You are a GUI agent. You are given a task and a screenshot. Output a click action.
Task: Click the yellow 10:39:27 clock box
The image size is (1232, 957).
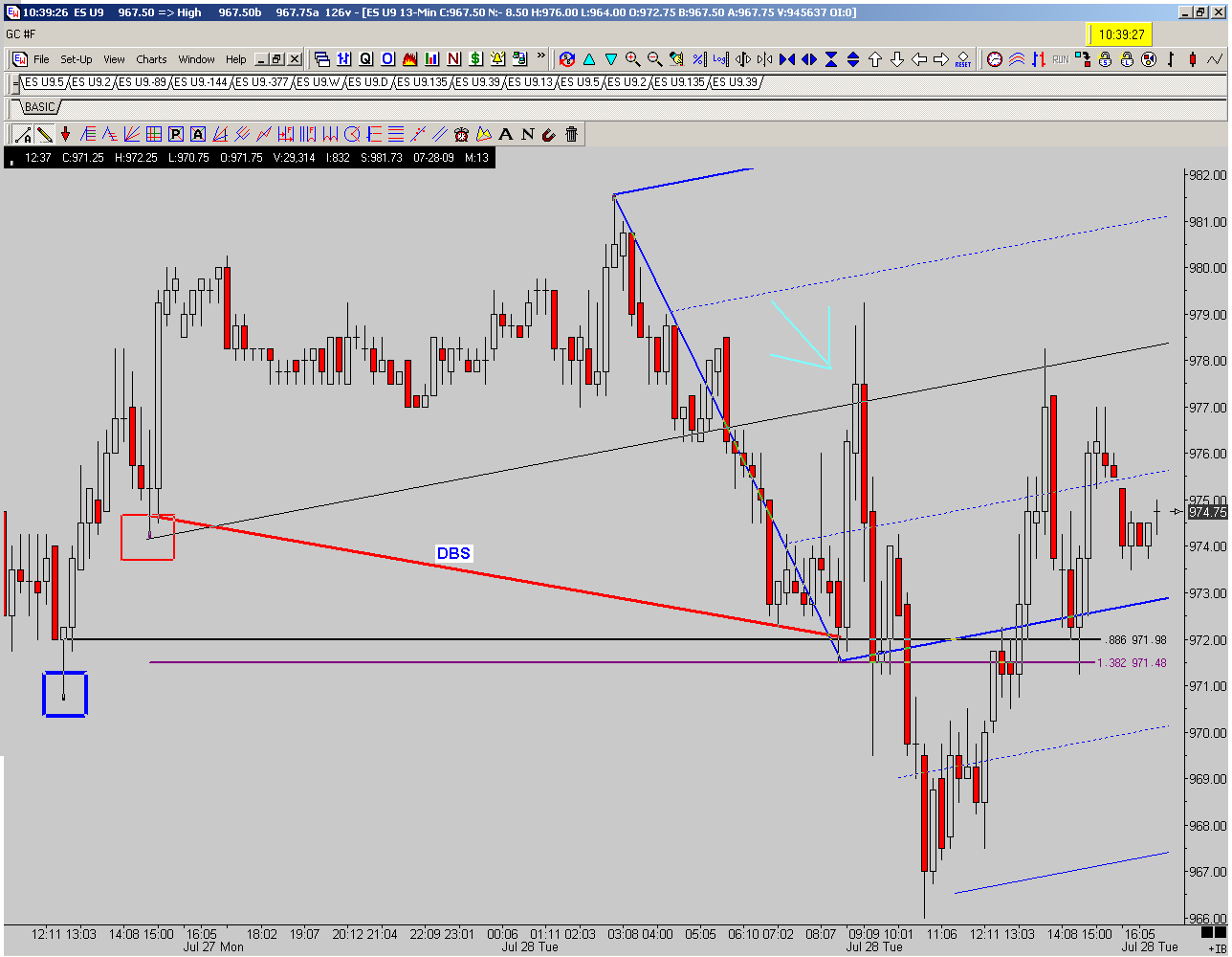(x=1121, y=34)
